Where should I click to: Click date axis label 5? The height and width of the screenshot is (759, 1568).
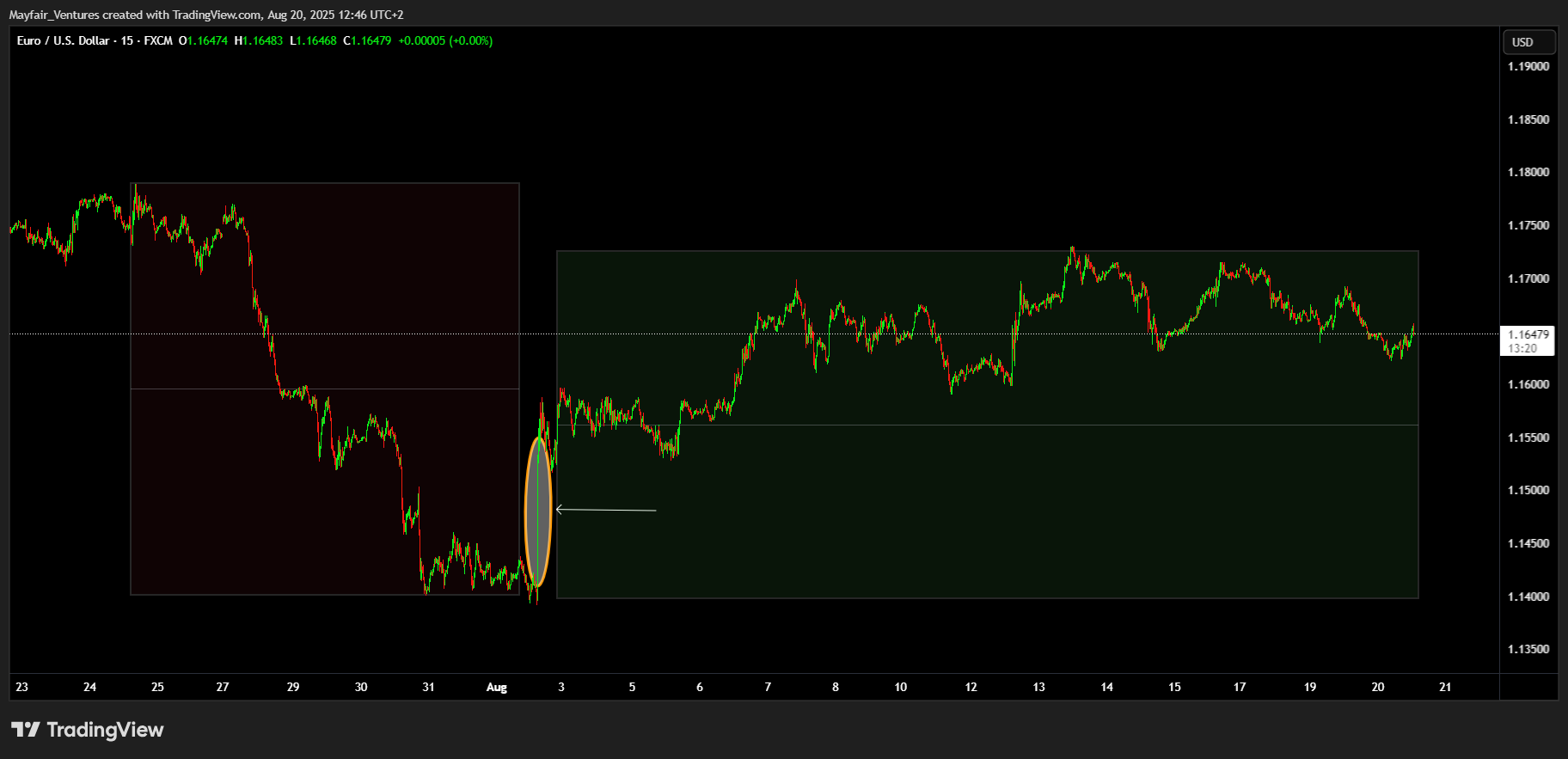pos(632,687)
